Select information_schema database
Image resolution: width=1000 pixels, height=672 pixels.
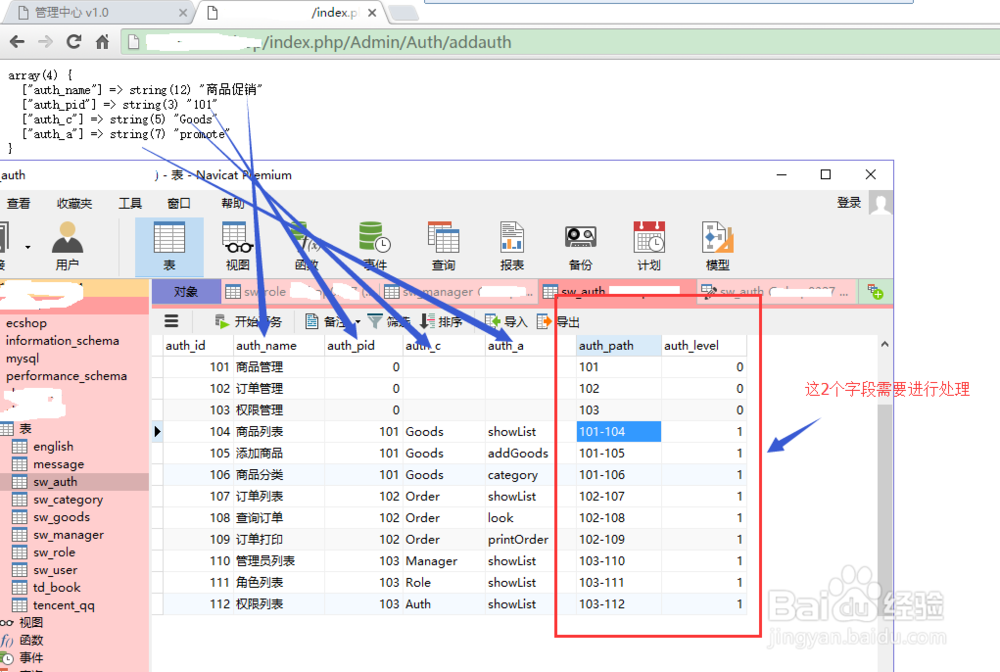click(x=62, y=340)
